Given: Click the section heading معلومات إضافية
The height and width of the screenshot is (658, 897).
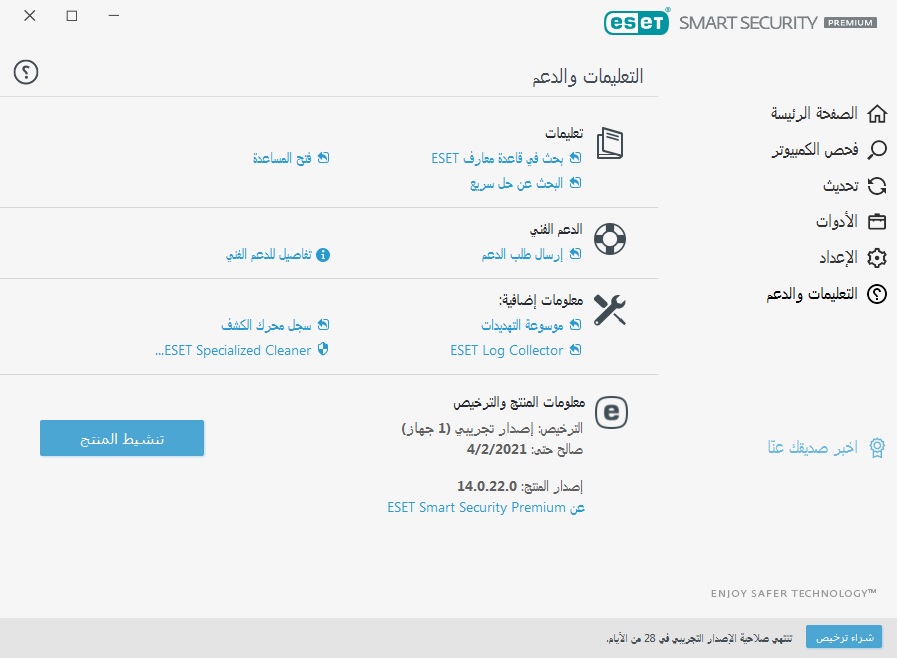Looking at the screenshot, I should click(x=541, y=300).
